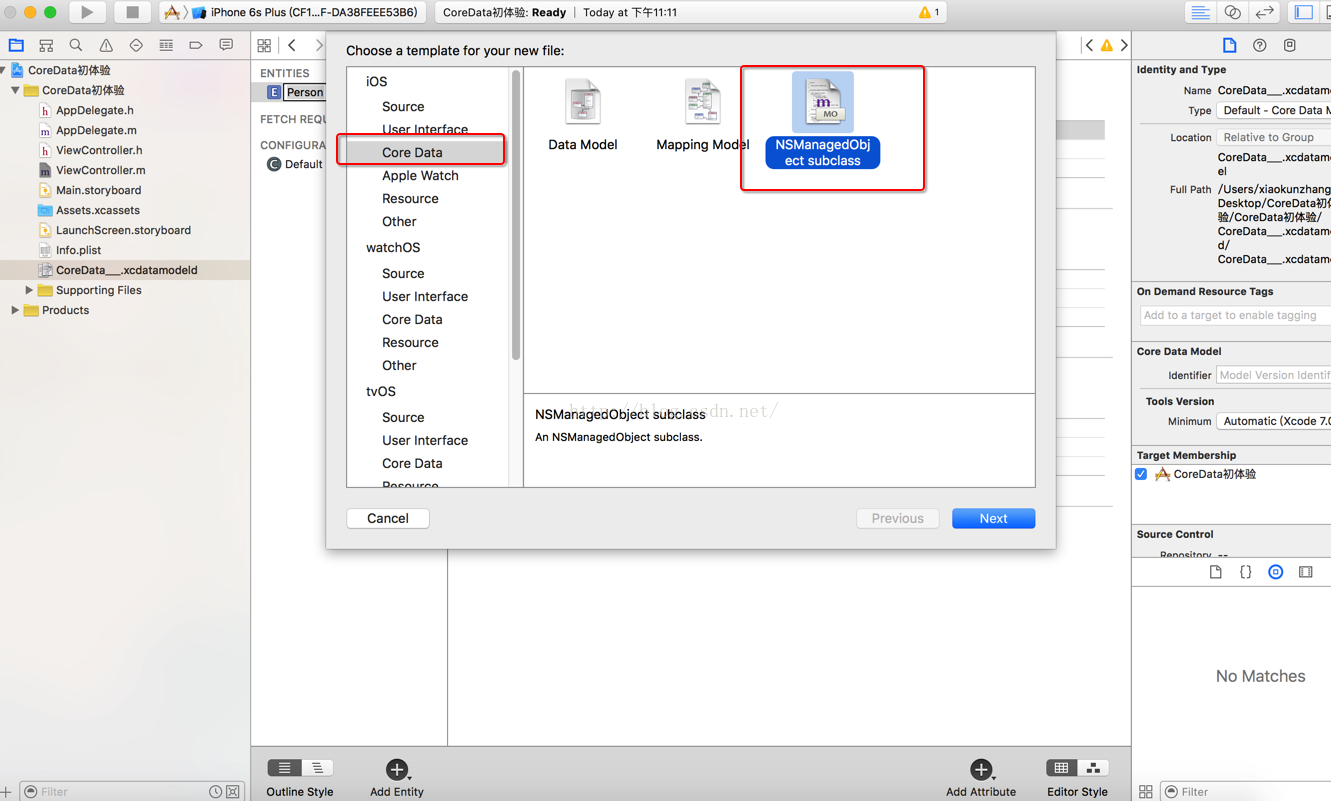This screenshot has width=1331, height=801.
Task: Jump to the previous issue arrow
Action: pyautogui.click(x=1089, y=45)
